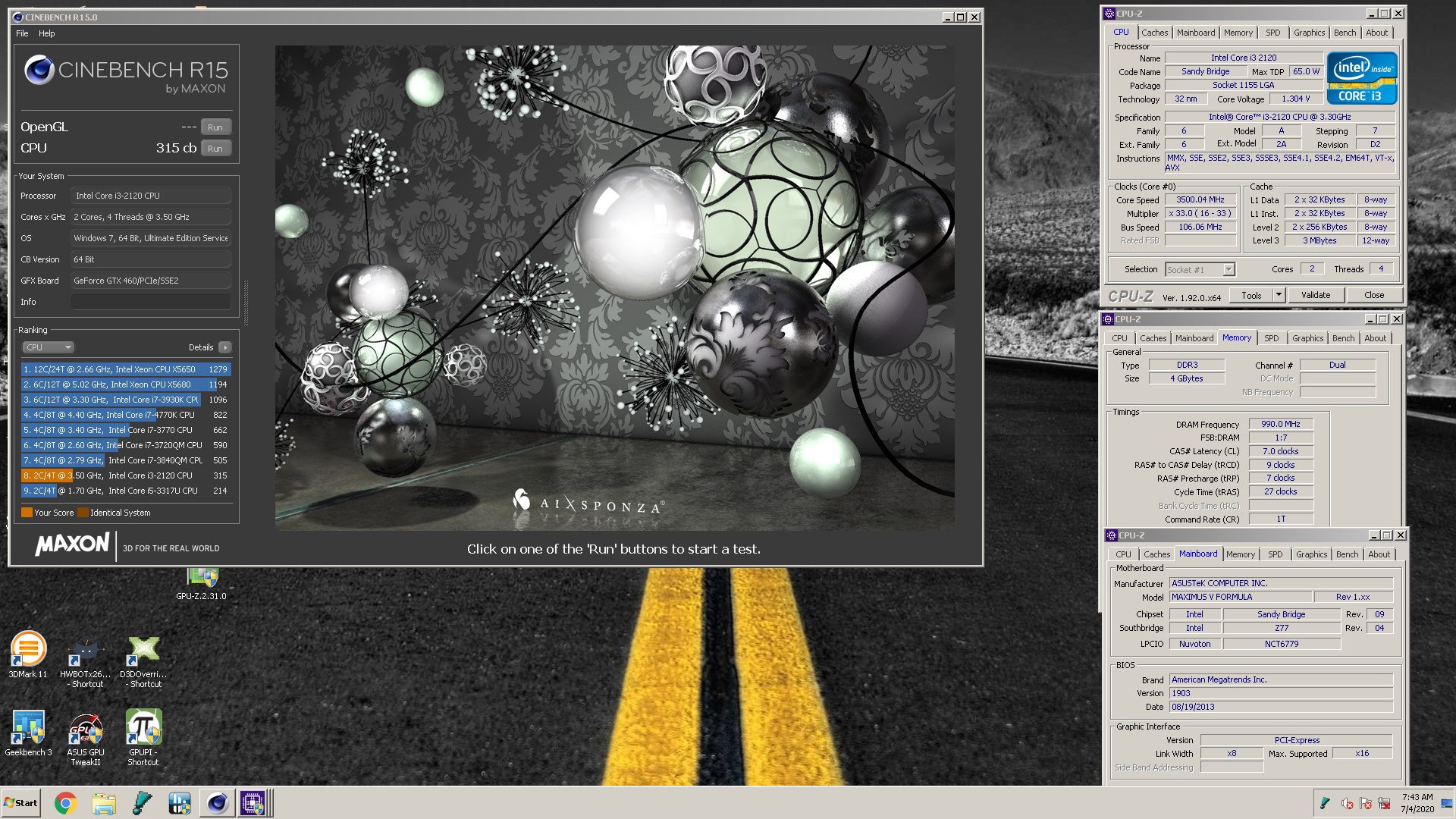The width and height of the screenshot is (1456, 819).
Task: Select the GPUPI shortcut icon
Action: click(143, 738)
